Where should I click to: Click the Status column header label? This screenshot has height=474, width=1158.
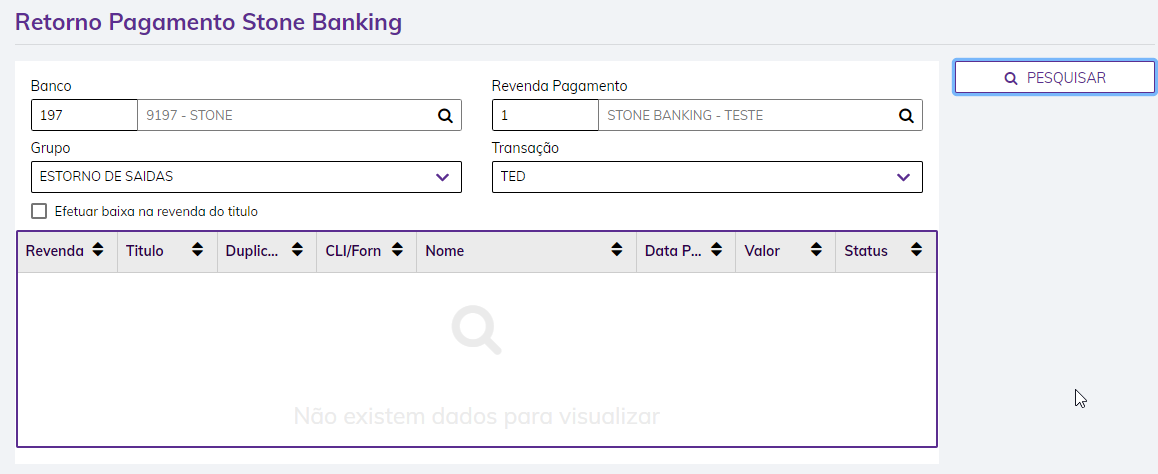[x=866, y=251]
